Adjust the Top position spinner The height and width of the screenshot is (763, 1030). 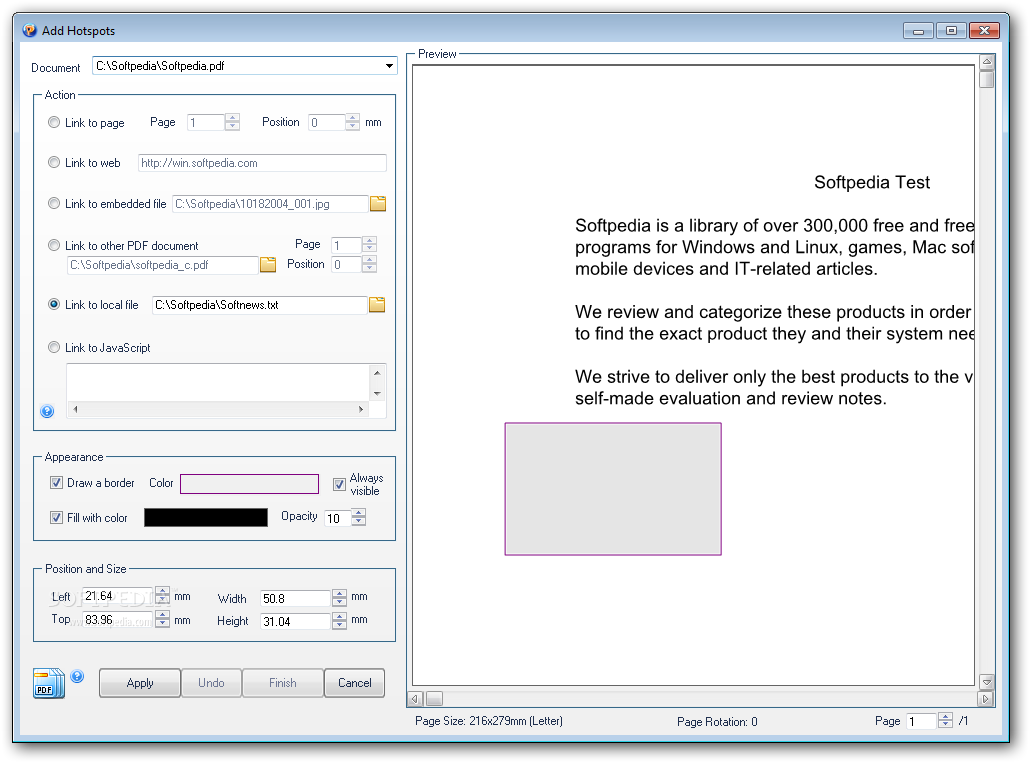tap(163, 619)
